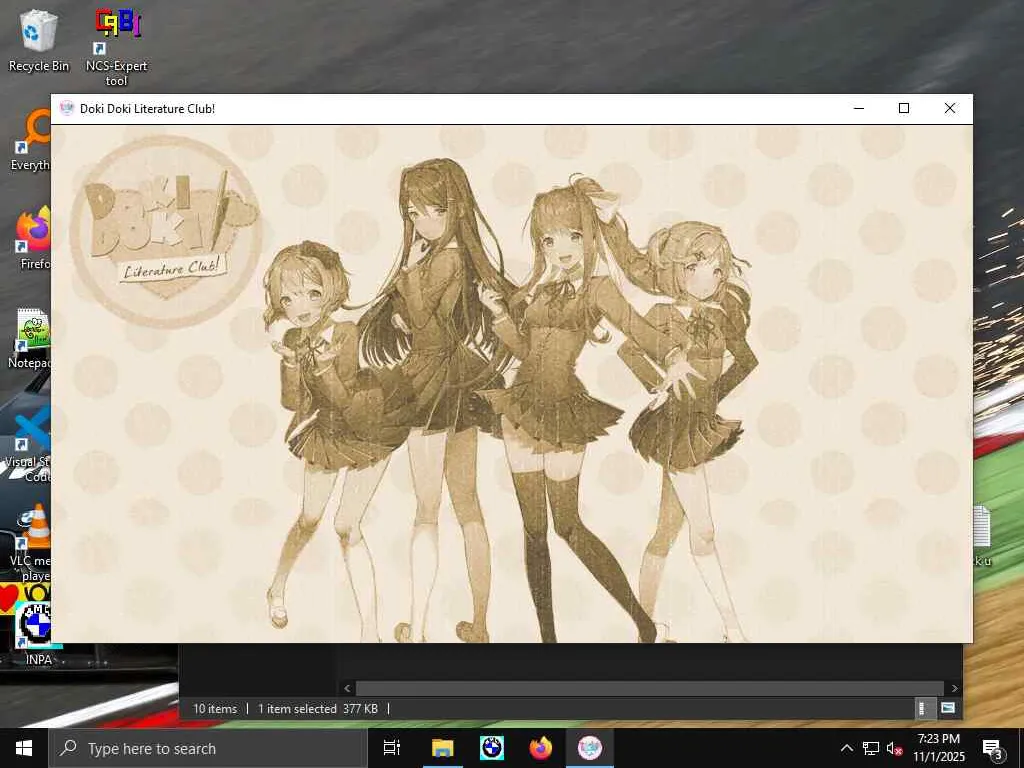Switch to File Explorer in the taskbar
The image size is (1024, 768).
(442, 748)
